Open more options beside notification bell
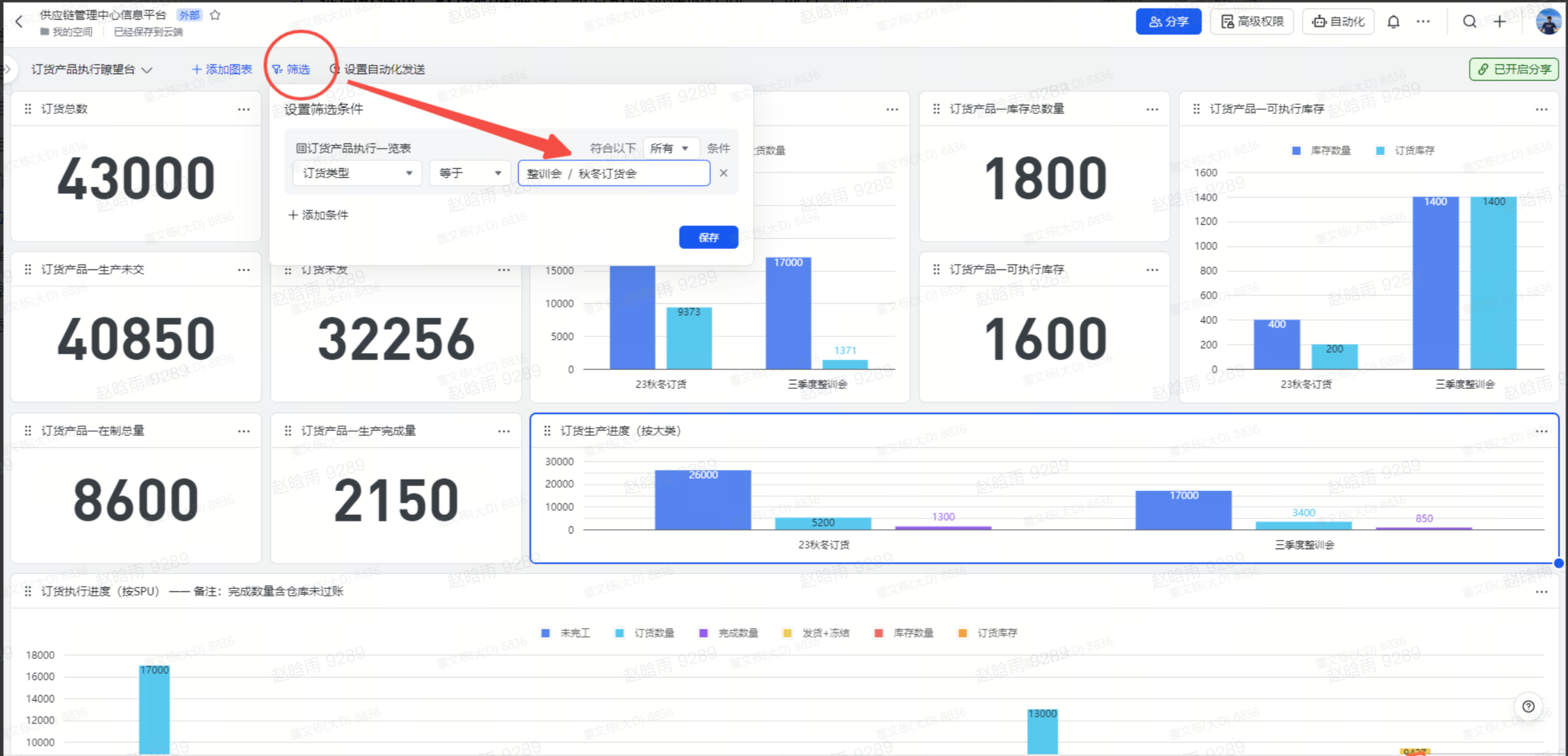This screenshot has width=1568, height=756. (1423, 22)
